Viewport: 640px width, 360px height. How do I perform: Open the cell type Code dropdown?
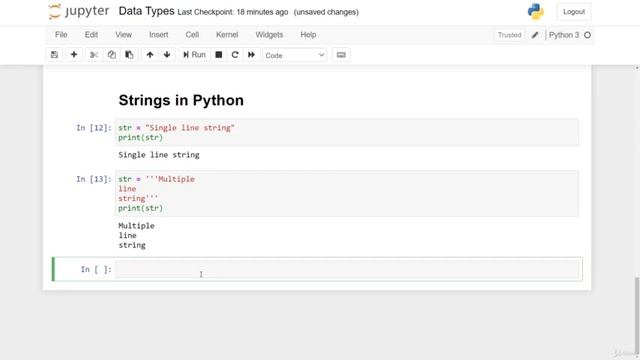click(x=295, y=55)
